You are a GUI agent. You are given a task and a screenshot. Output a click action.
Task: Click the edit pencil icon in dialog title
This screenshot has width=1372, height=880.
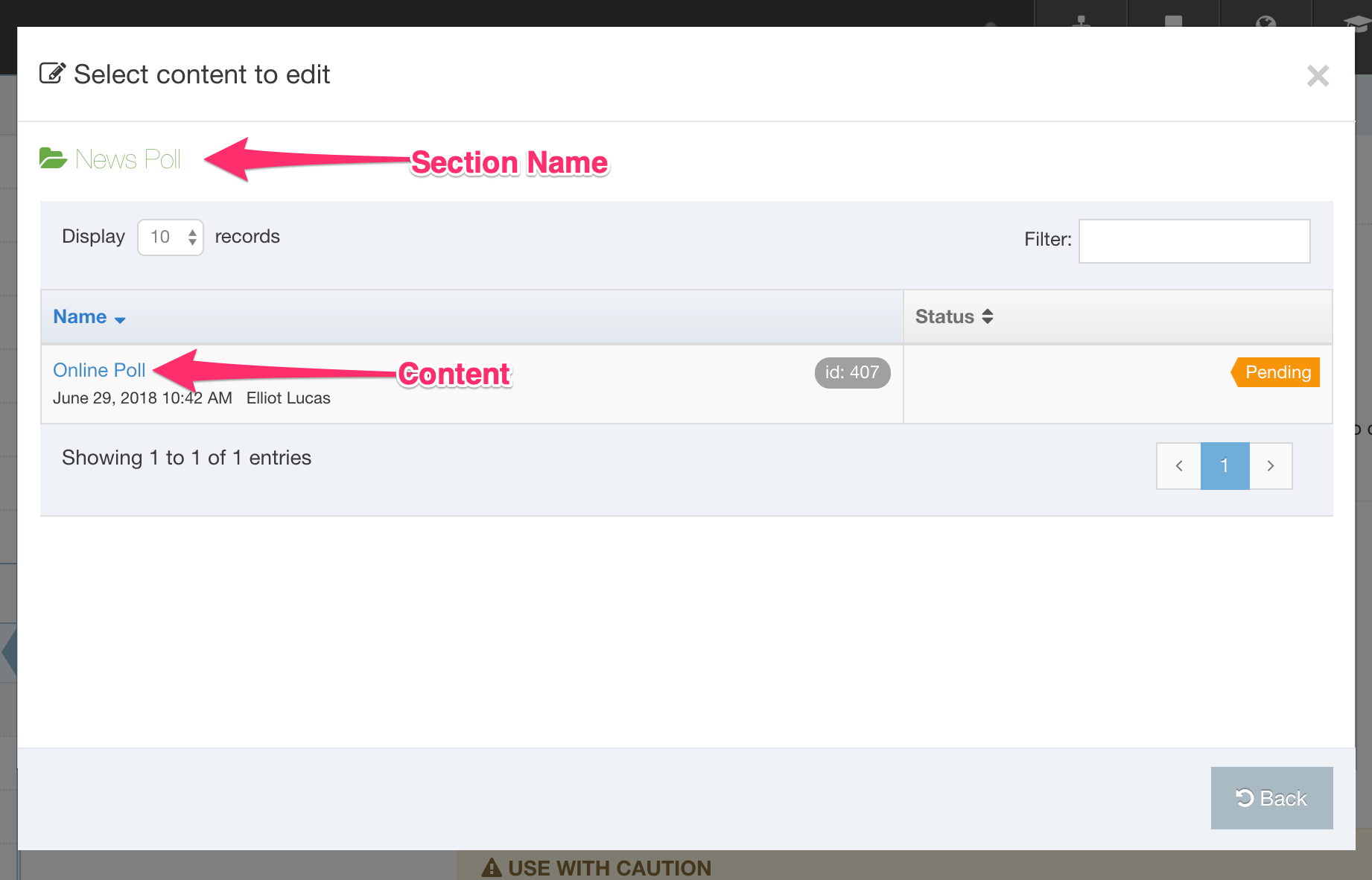[52, 74]
